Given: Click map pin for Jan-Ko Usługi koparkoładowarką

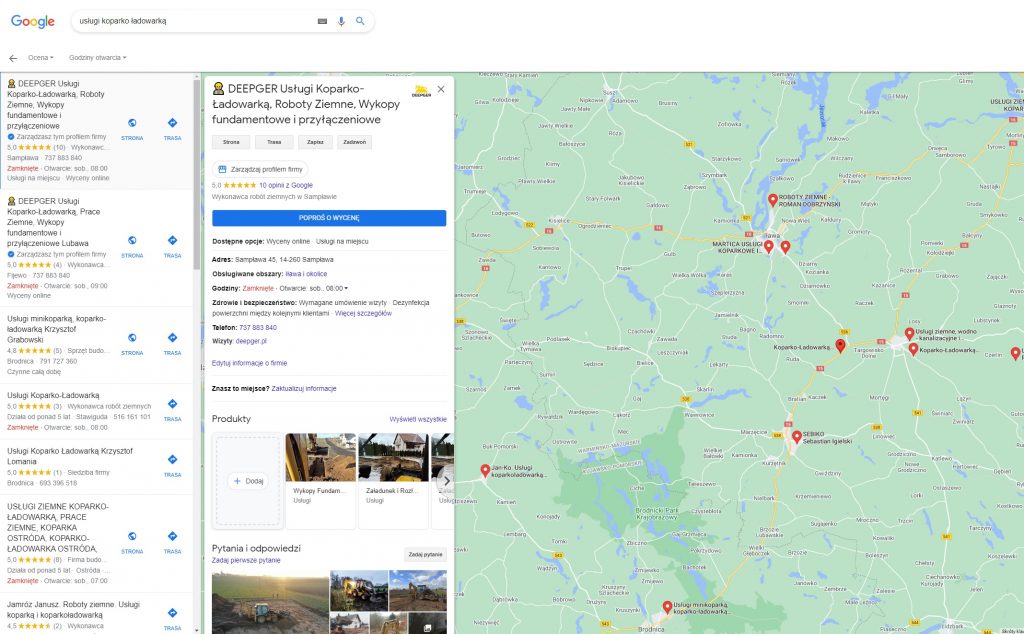Looking at the screenshot, I should click(x=485, y=470).
